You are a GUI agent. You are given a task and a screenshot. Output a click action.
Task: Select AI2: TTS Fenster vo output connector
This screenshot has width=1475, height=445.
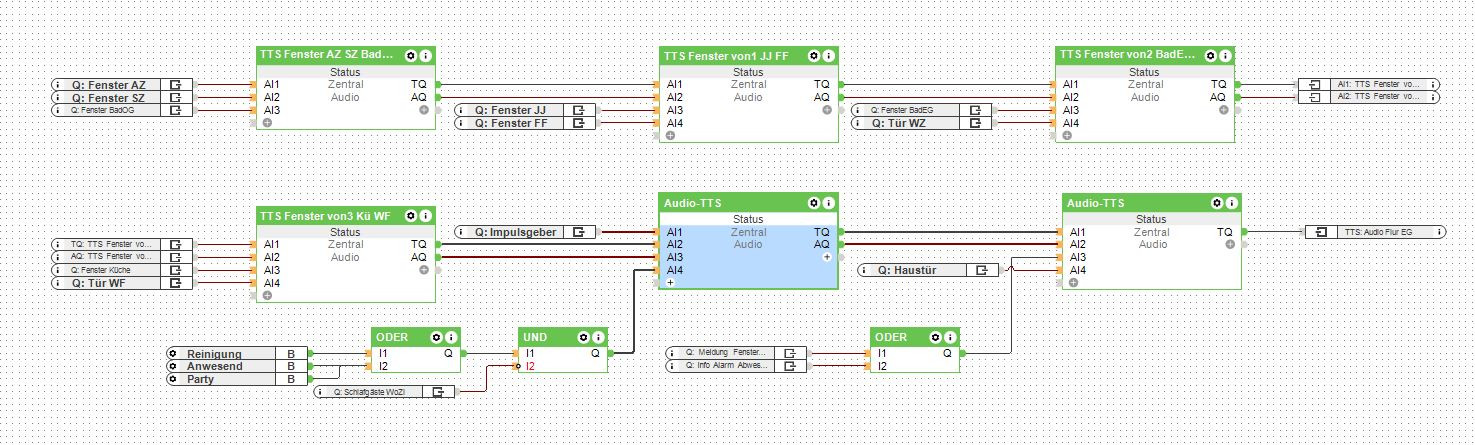[x=1370, y=98]
